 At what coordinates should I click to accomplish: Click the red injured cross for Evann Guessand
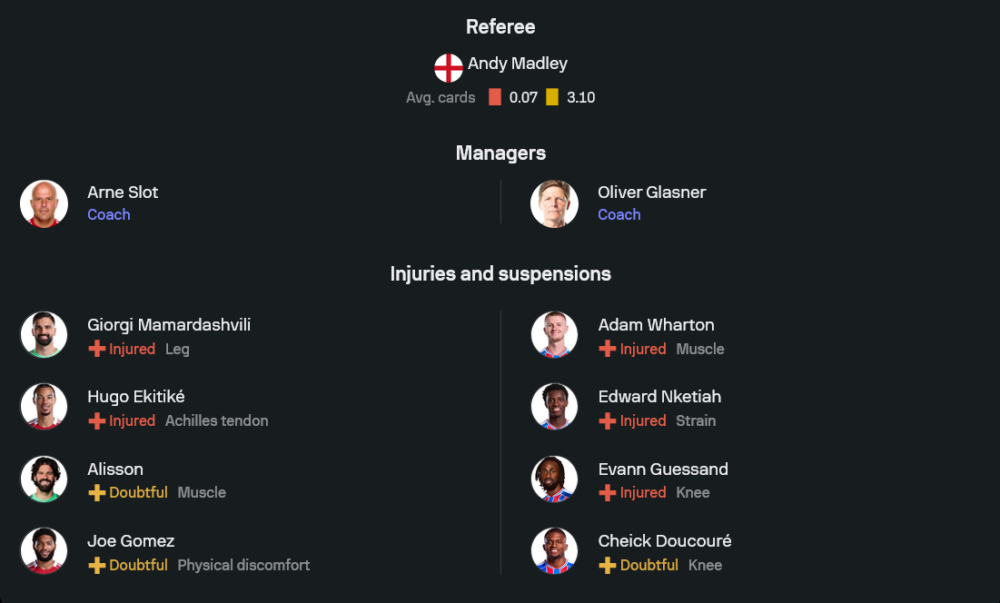[x=607, y=493]
